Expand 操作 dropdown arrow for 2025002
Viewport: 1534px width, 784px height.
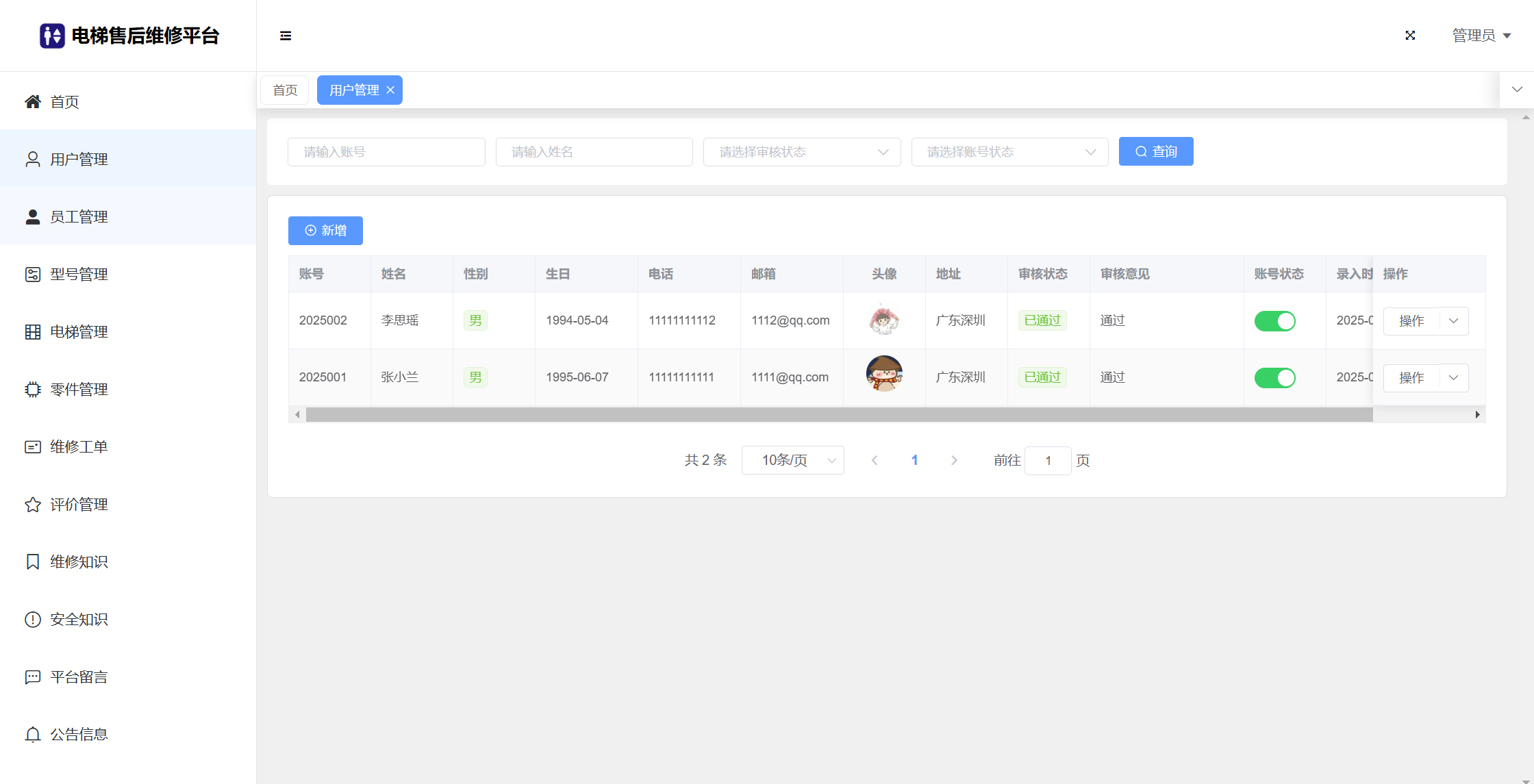(x=1453, y=321)
